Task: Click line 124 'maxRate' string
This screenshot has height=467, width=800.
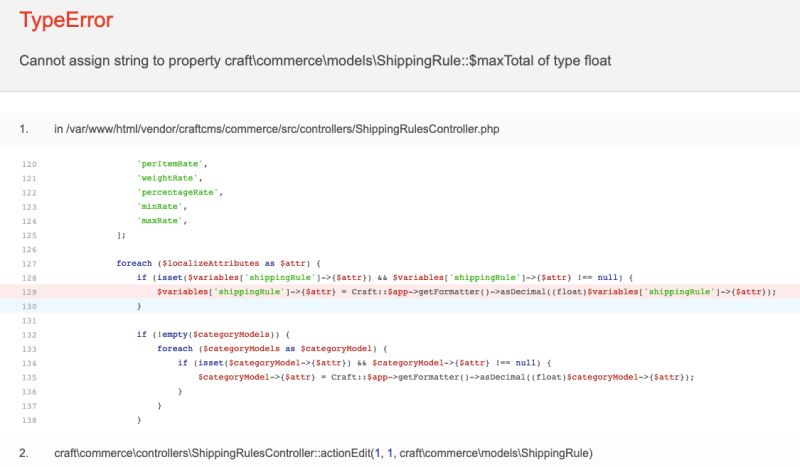Action: point(162,221)
